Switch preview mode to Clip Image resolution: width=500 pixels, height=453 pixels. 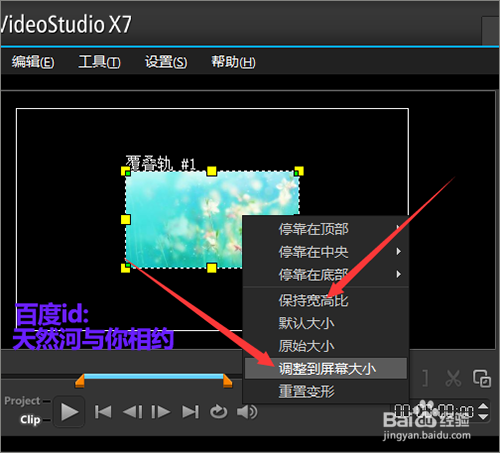[30, 419]
